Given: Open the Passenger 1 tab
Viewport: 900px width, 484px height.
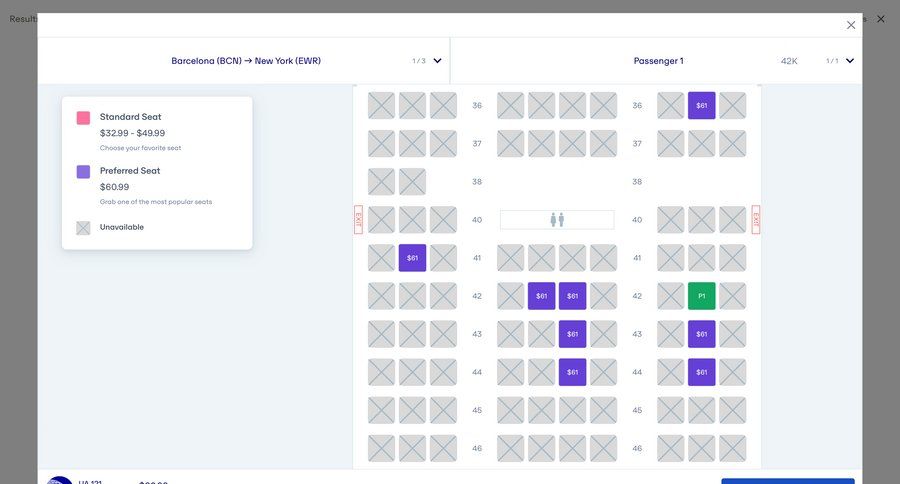Looking at the screenshot, I should click(x=658, y=61).
